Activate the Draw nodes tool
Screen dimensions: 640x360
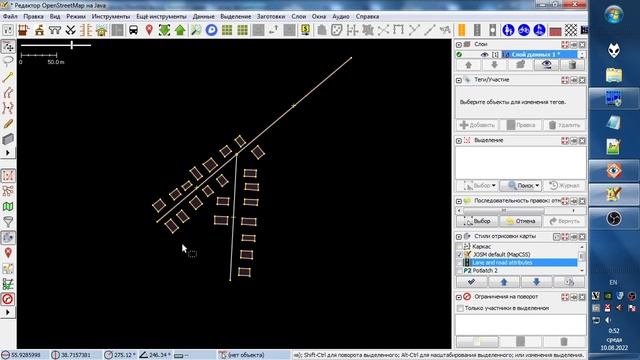(8, 77)
